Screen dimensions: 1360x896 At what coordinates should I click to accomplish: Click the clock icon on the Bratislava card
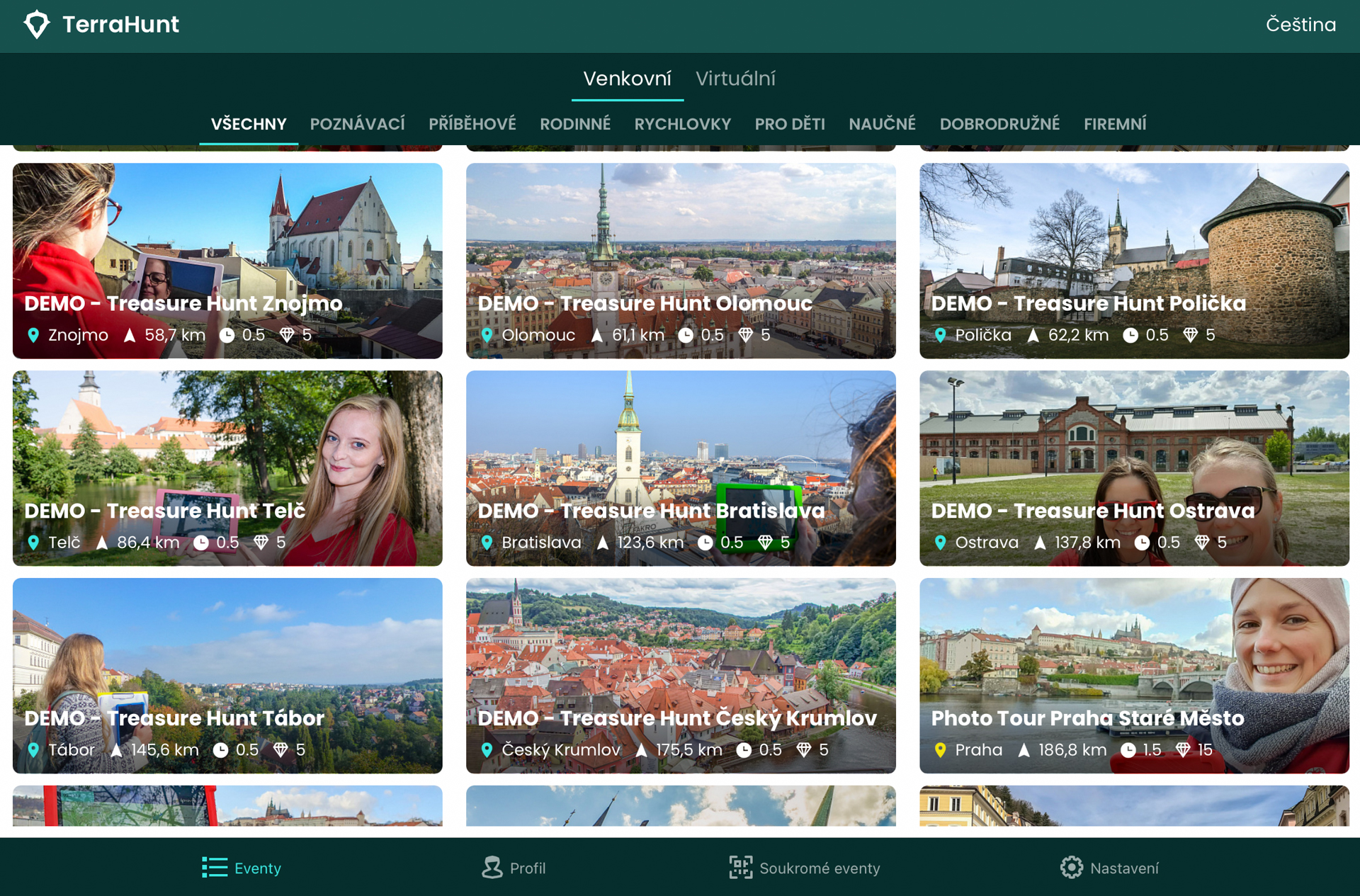705,543
